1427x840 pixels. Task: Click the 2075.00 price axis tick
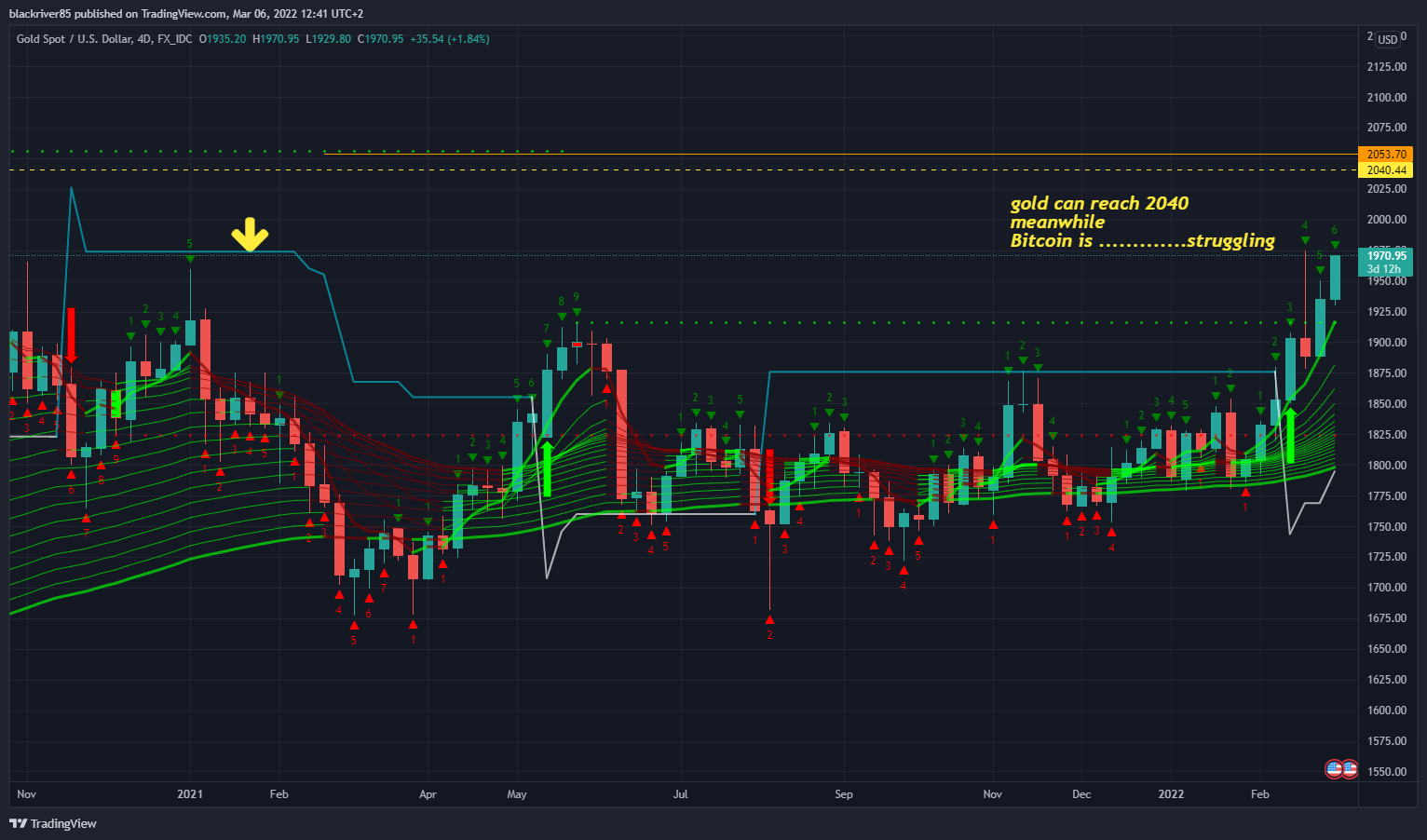coord(1387,128)
